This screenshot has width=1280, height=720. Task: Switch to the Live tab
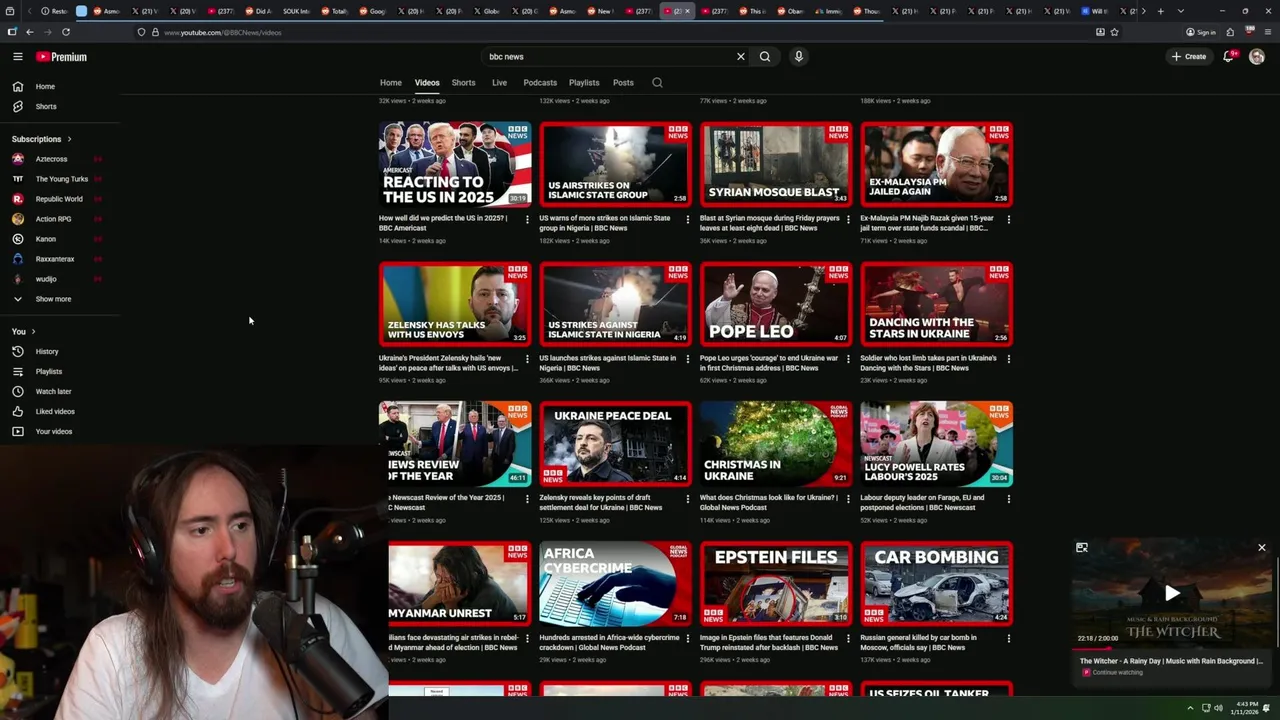coord(499,83)
